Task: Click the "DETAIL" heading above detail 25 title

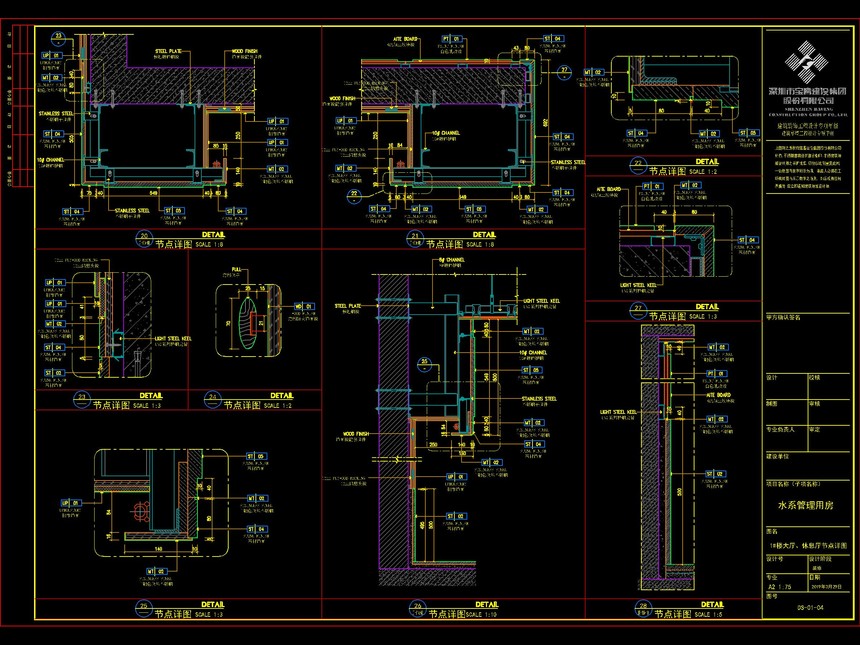Action: (213, 604)
